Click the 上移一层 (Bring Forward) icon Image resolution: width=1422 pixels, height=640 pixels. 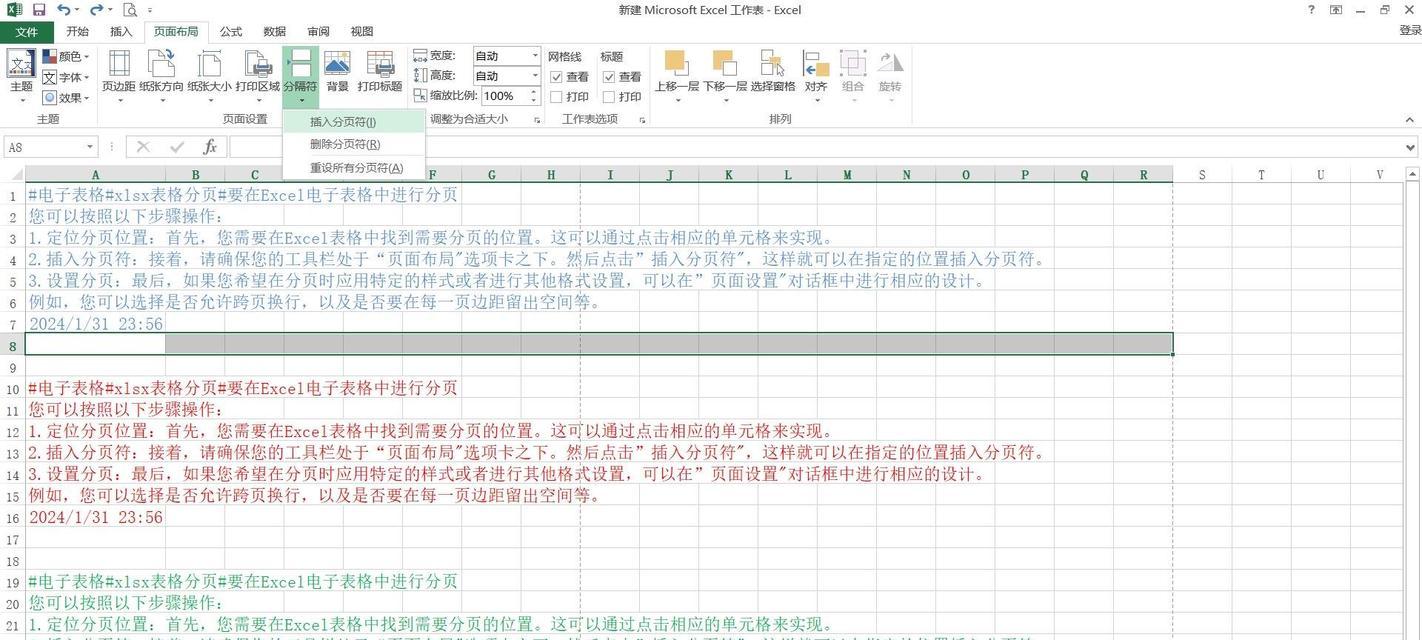[x=676, y=65]
